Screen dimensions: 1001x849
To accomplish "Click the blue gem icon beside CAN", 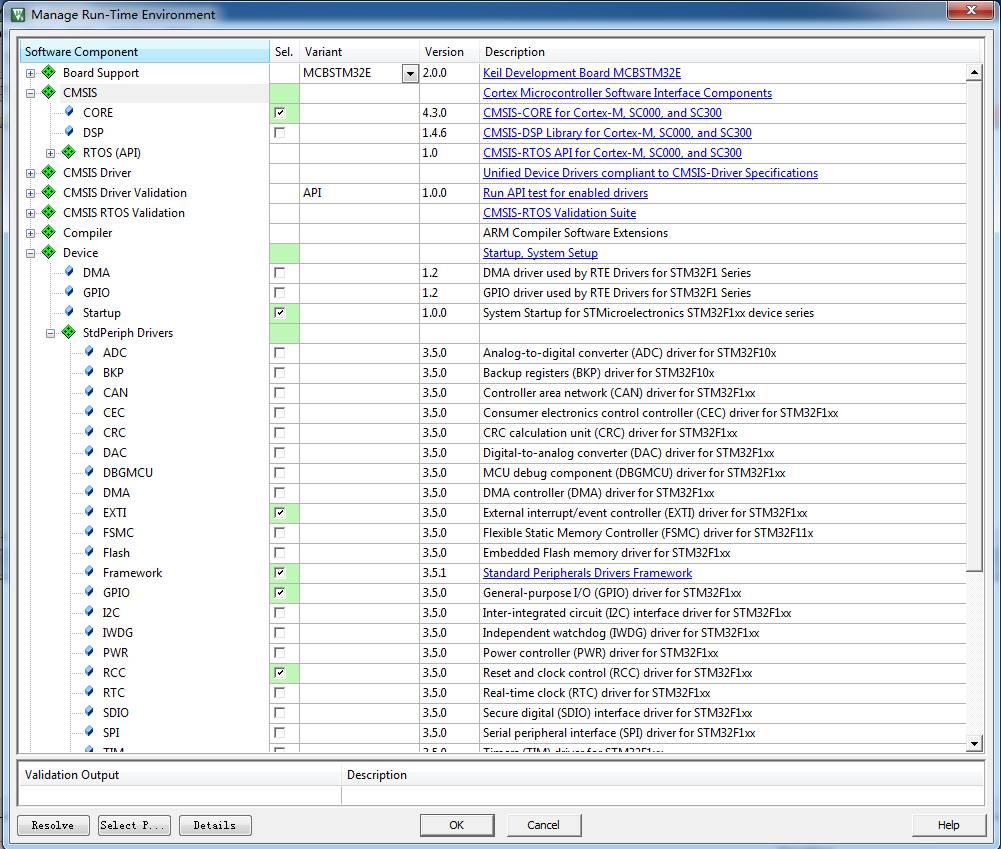I will [x=89, y=391].
